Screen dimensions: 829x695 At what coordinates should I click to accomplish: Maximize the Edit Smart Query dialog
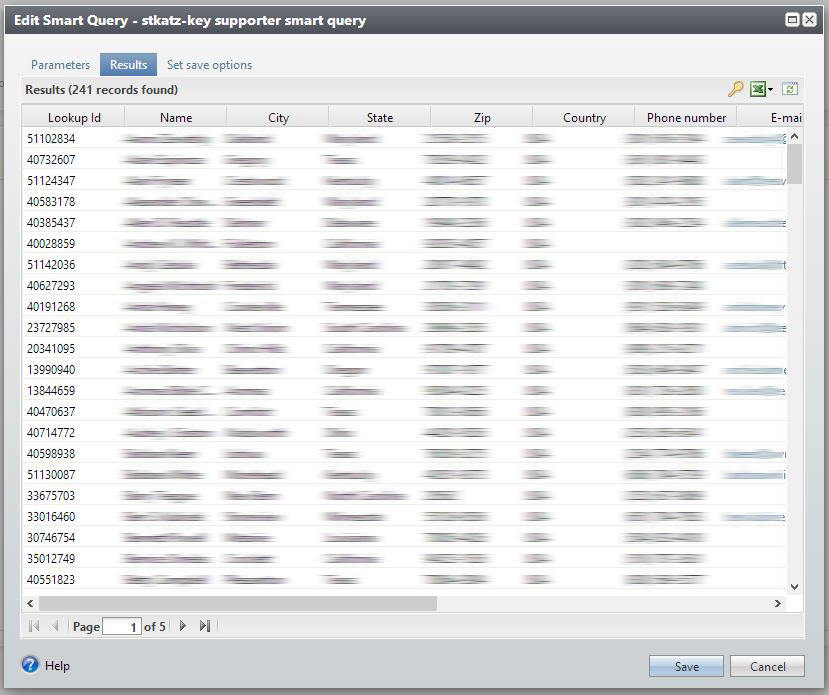tap(792, 19)
